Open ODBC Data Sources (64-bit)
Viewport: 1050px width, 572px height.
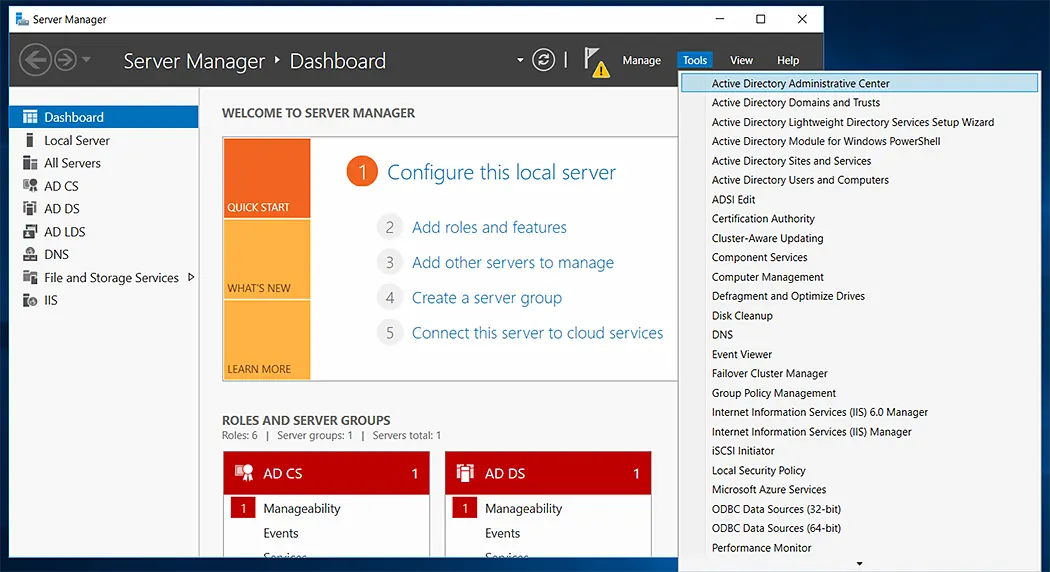click(x=859, y=528)
